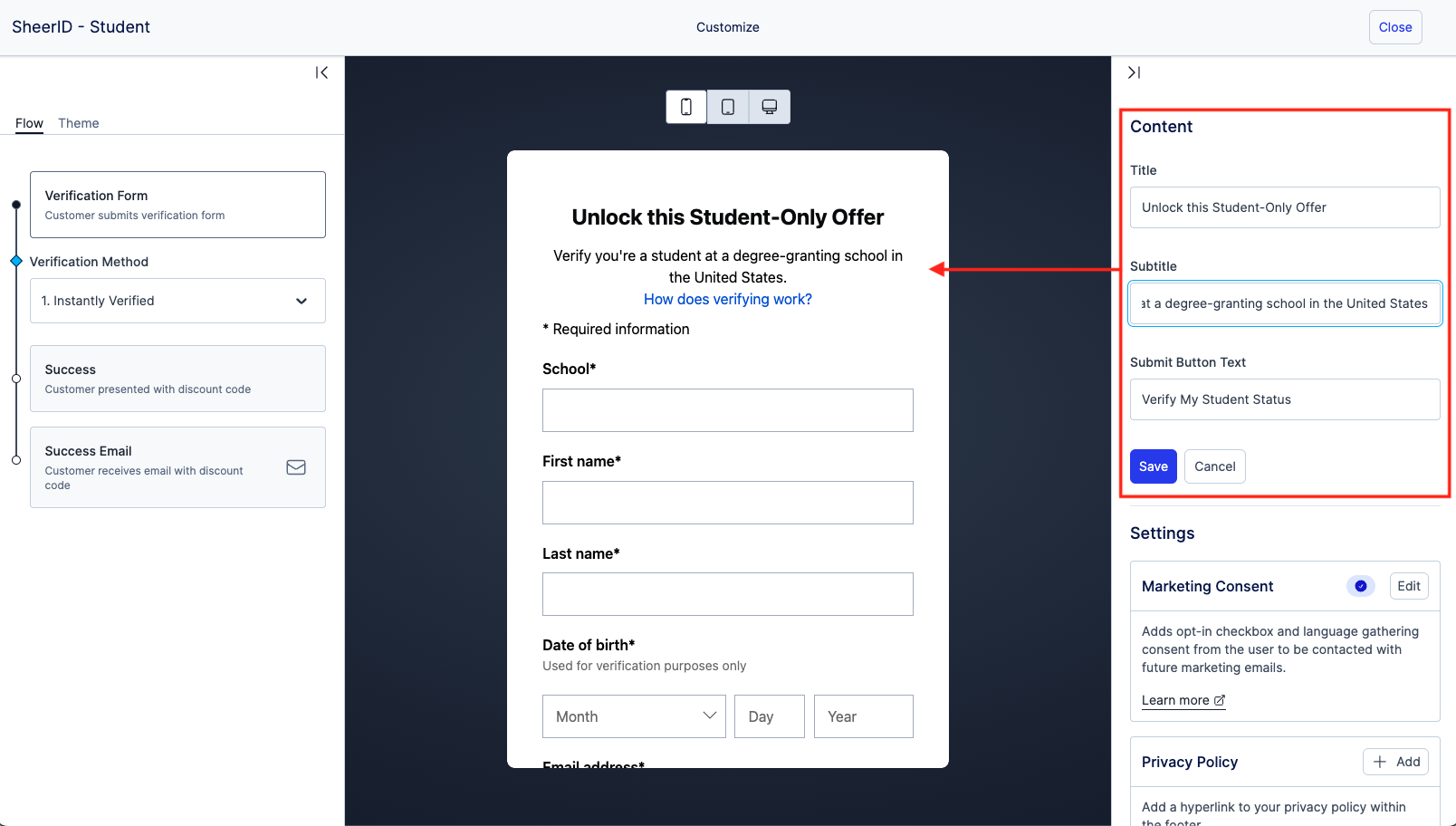Click the Success Email envelope icon
Viewport: 1456px width, 826px height.
tap(296, 467)
